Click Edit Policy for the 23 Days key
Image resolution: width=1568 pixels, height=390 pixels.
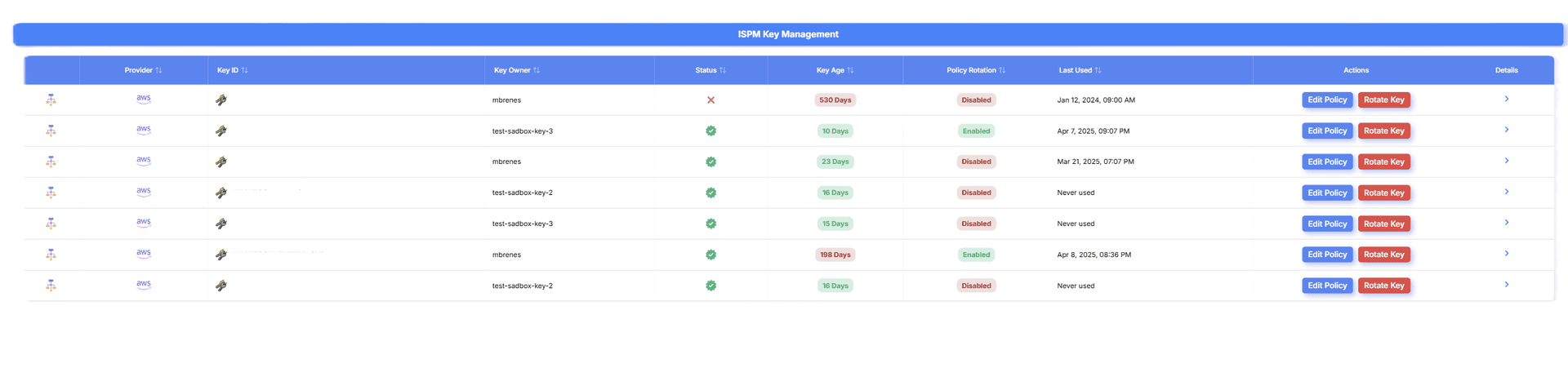(1327, 162)
